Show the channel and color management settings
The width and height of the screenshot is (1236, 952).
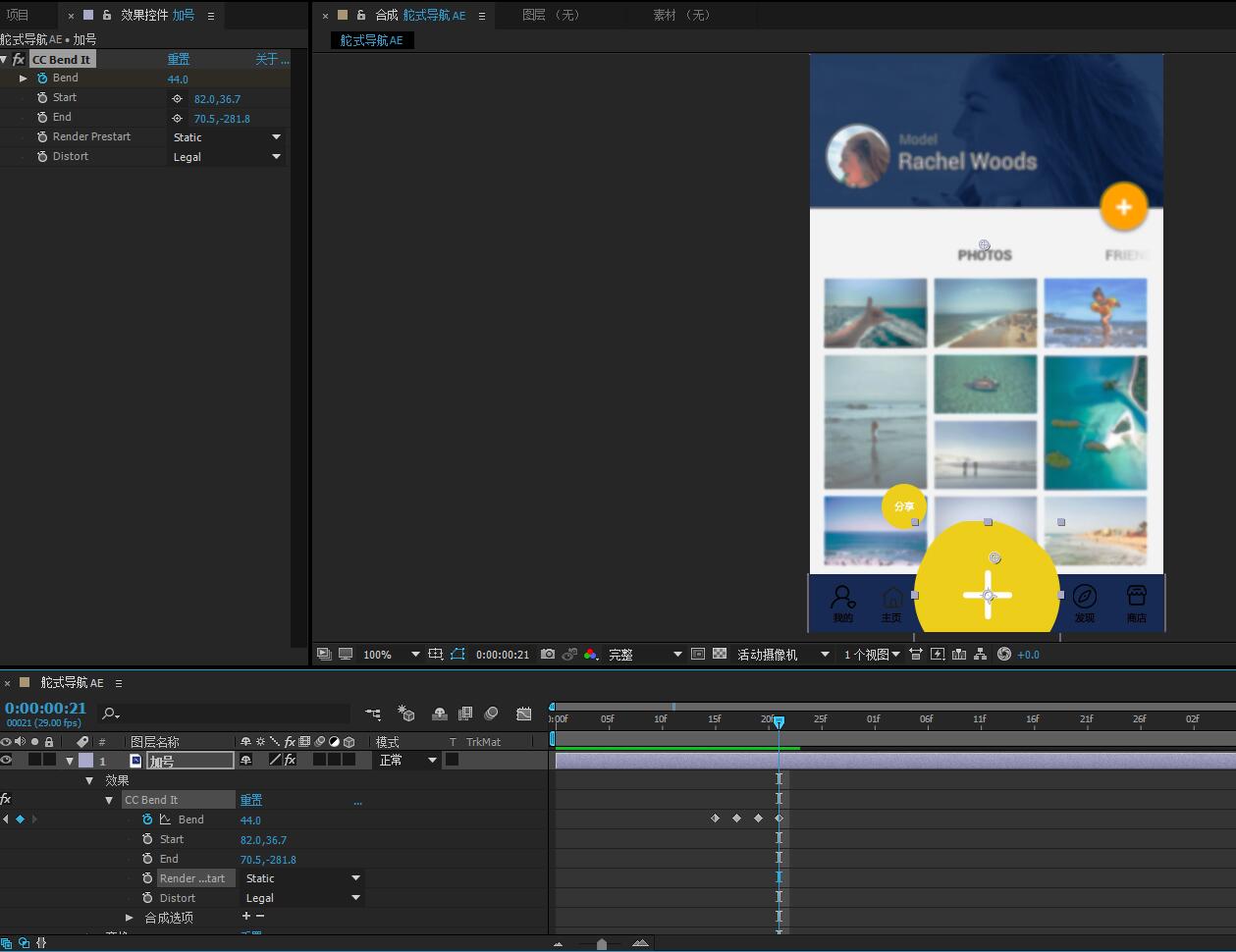tap(590, 655)
